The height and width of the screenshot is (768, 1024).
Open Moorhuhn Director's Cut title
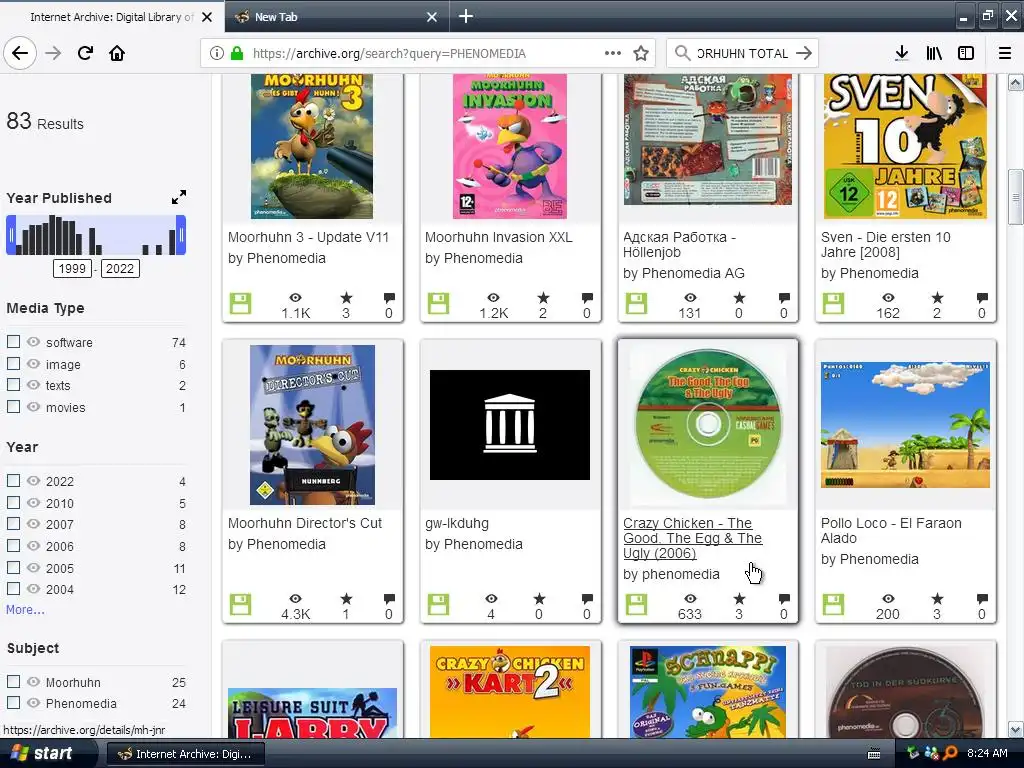[x=305, y=523]
